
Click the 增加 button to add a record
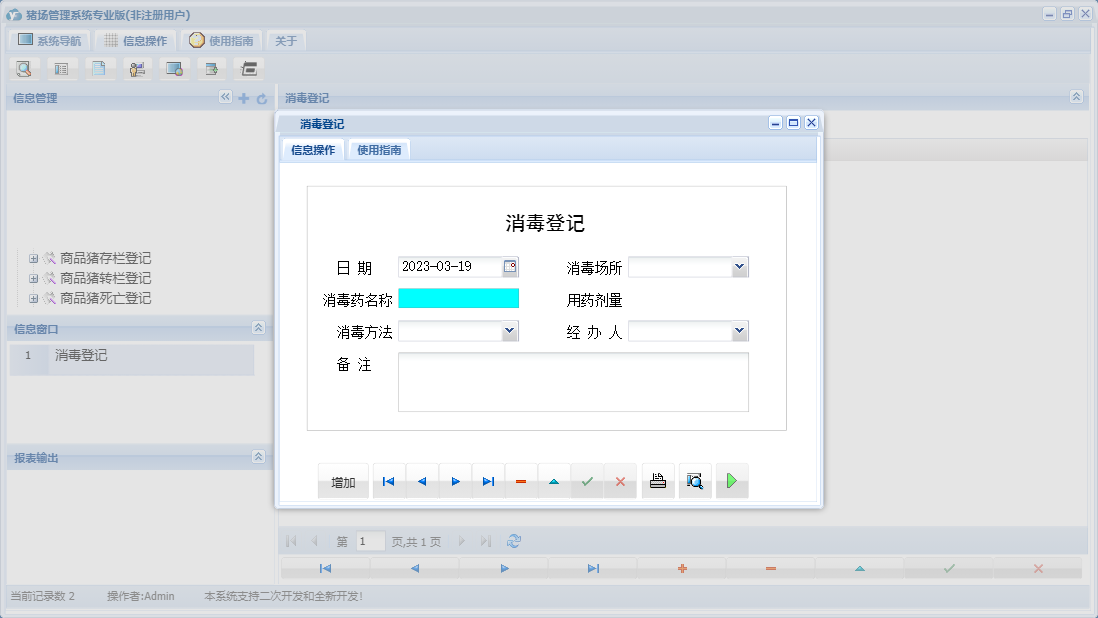coord(343,481)
